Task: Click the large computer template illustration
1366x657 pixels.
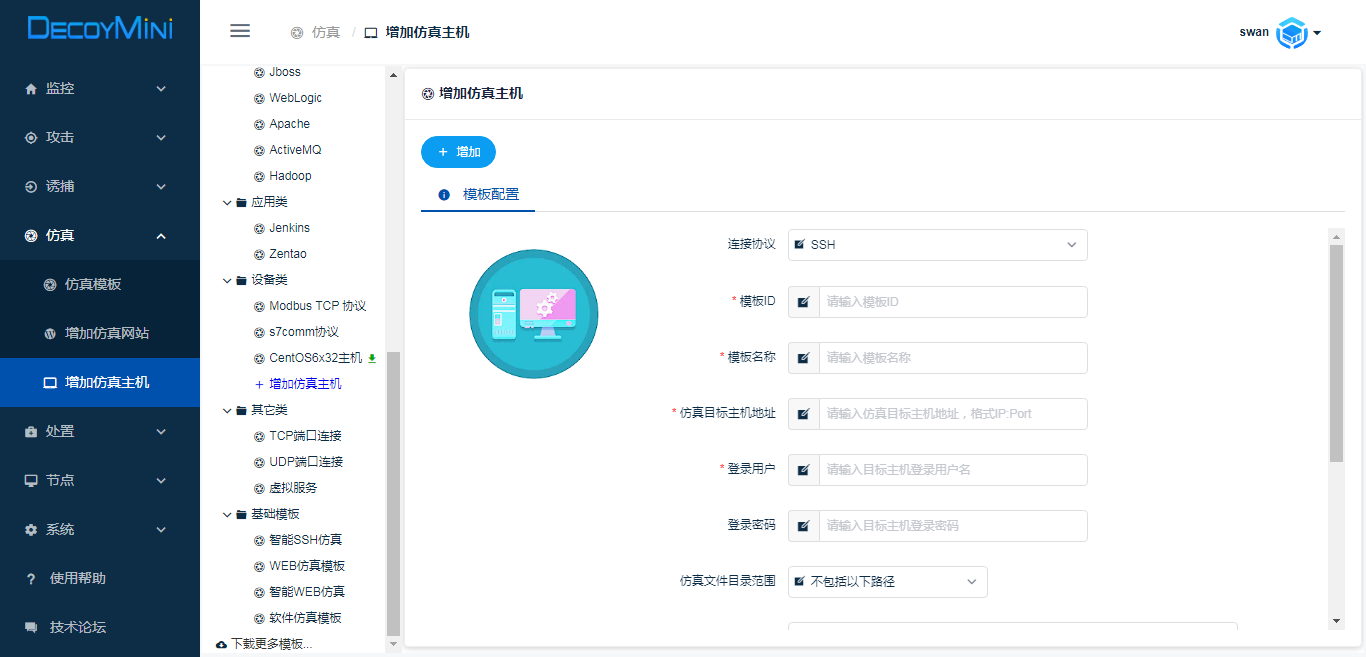Action: pos(534,314)
